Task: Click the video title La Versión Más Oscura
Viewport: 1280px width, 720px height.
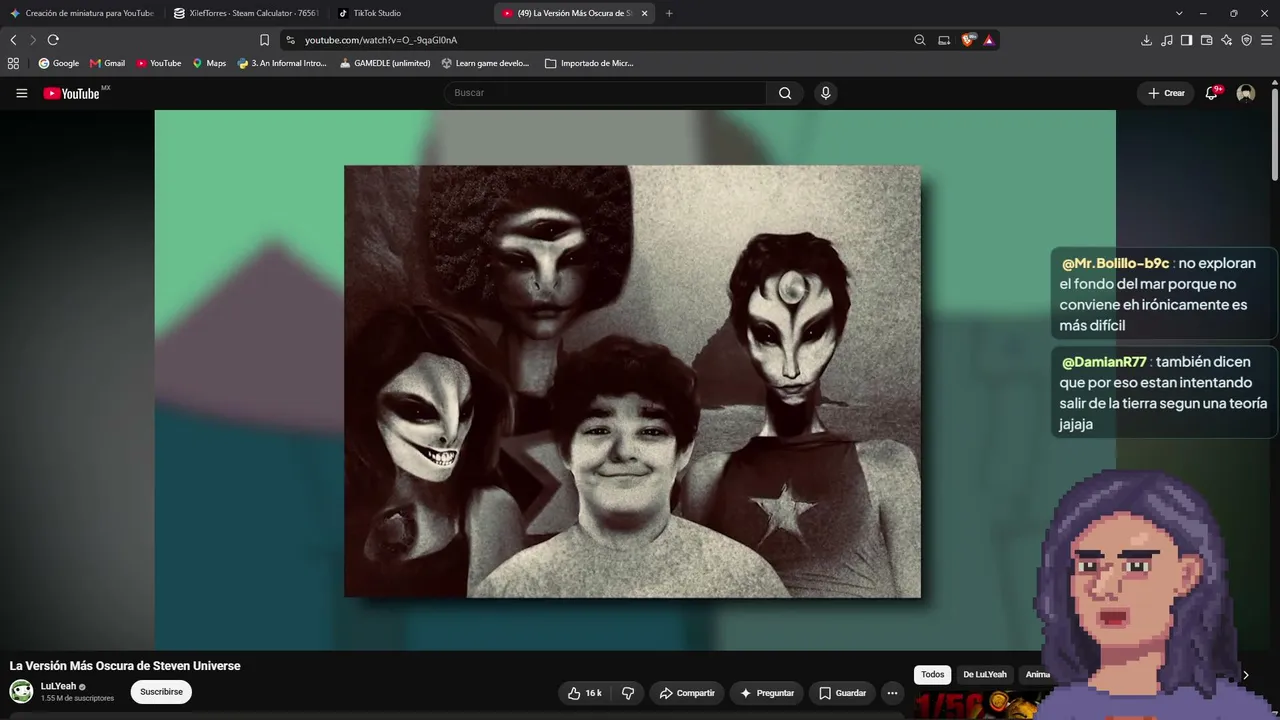Action: tap(125, 666)
